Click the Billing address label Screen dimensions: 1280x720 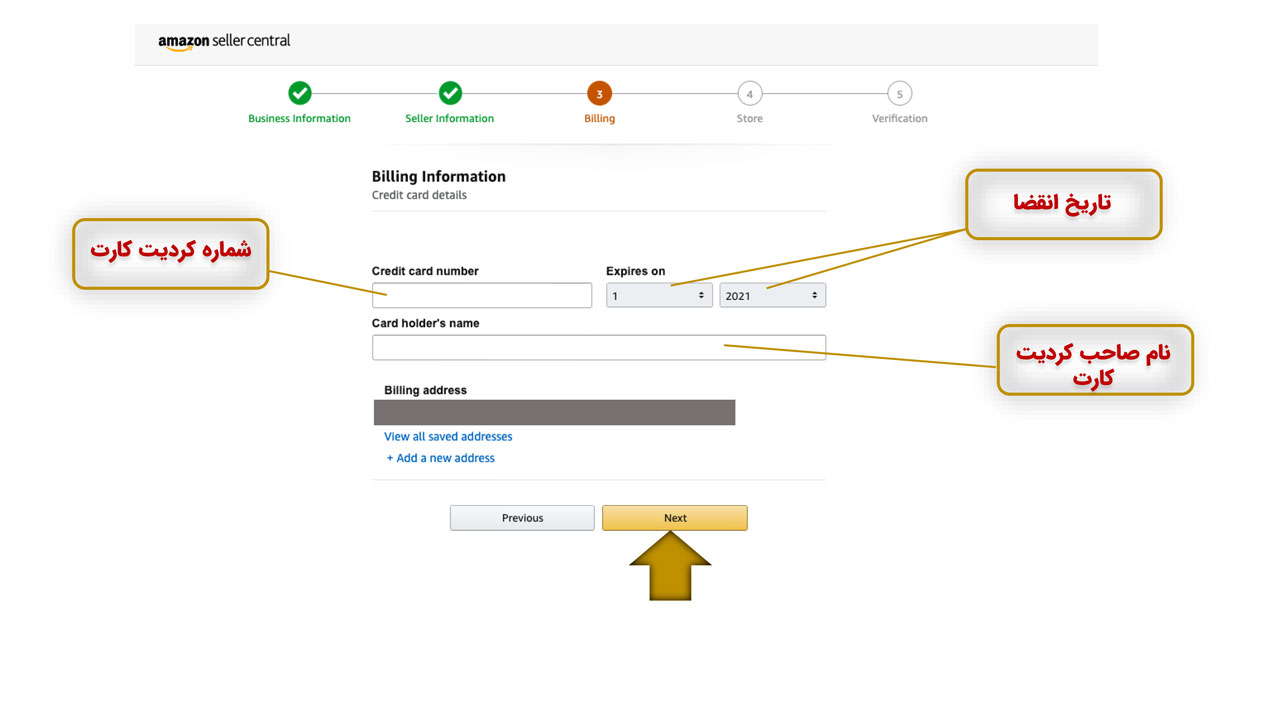[425, 390]
